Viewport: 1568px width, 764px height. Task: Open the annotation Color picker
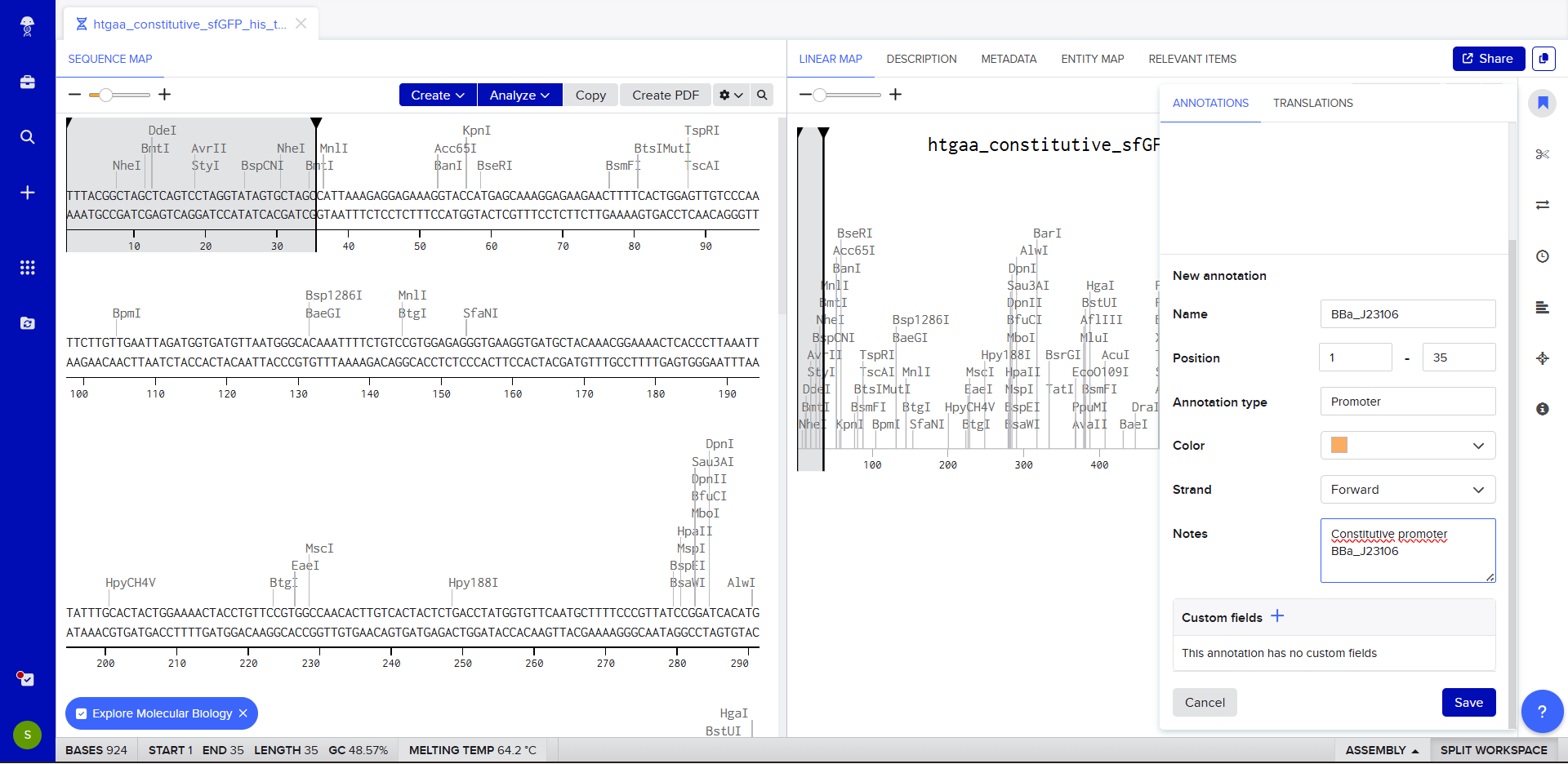[x=1407, y=446]
